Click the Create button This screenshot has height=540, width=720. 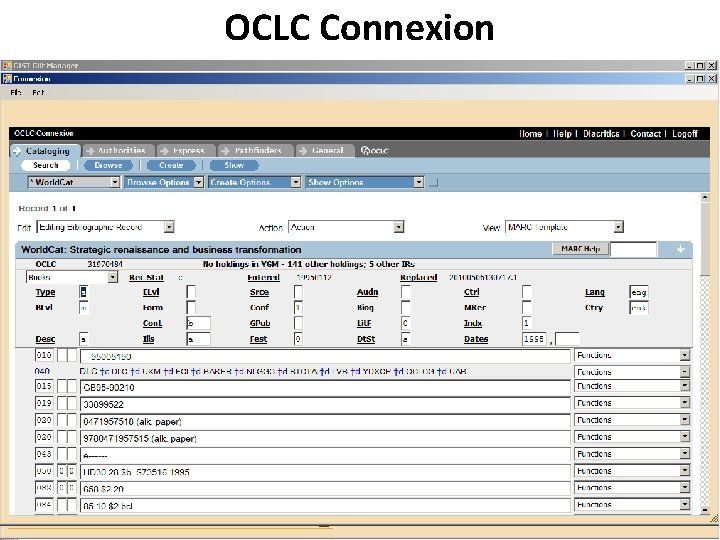point(171,165)
